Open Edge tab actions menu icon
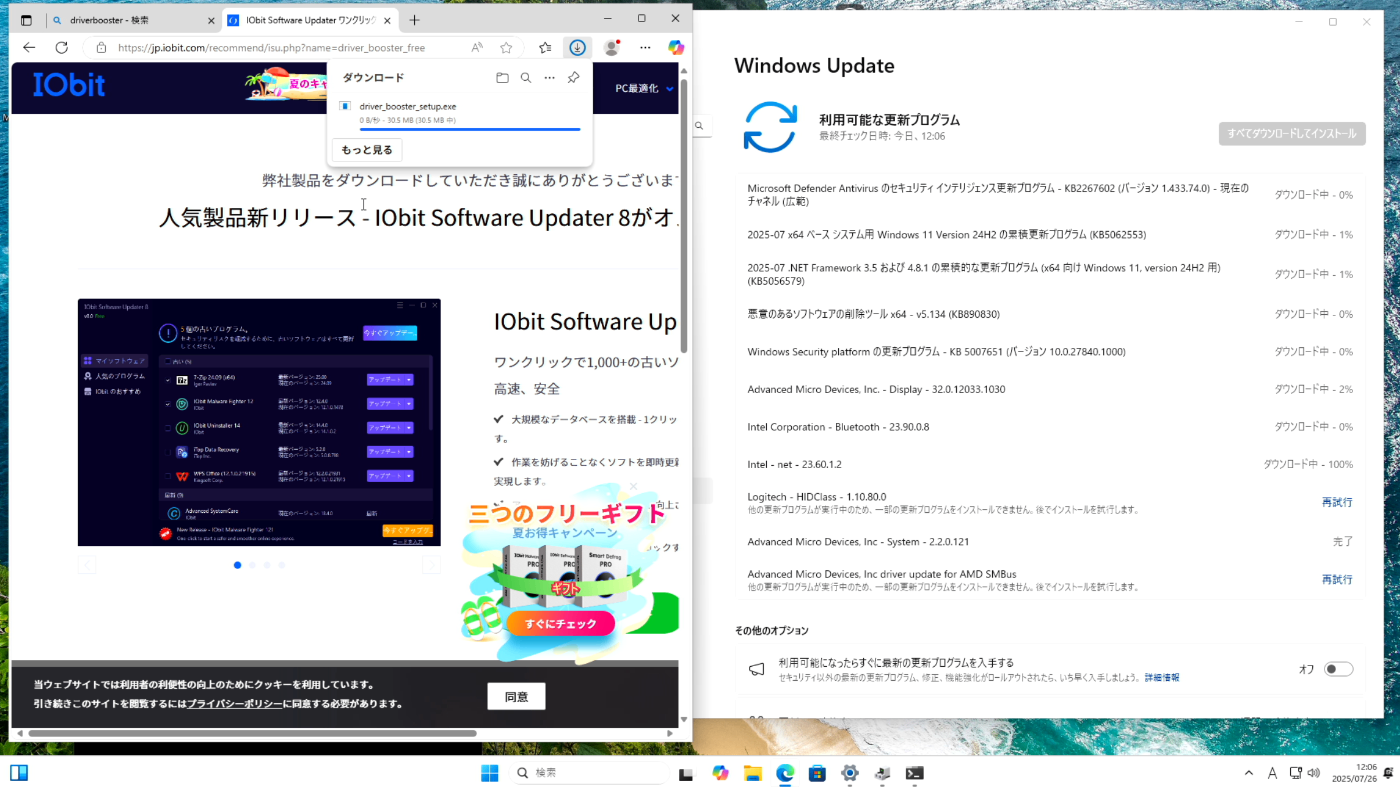Viewport: 1400px width, 787px height. [26, 20]
